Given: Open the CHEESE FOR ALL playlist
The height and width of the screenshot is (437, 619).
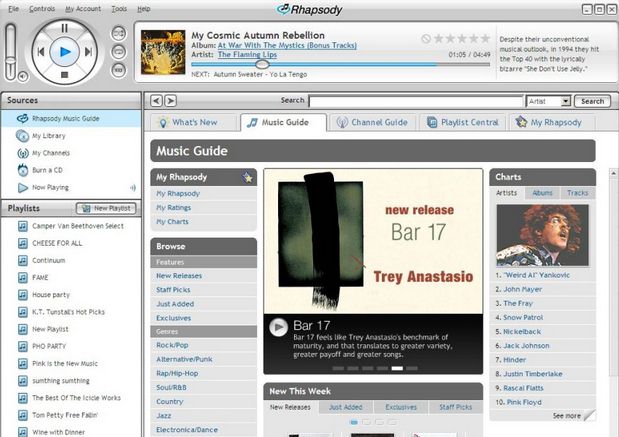Looking at the screenshot, I should point(57,243).
